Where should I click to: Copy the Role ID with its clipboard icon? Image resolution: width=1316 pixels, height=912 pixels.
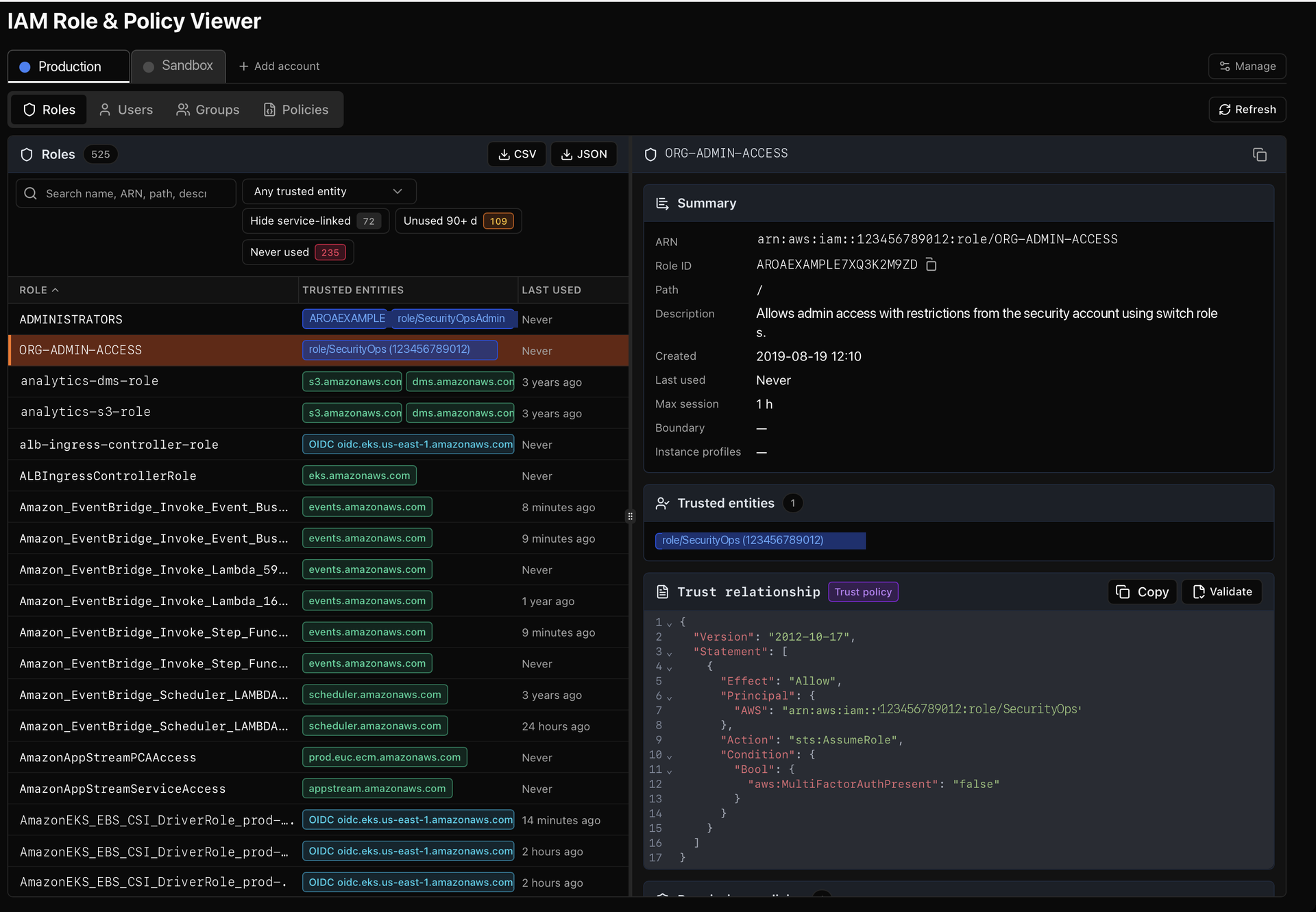931,264
